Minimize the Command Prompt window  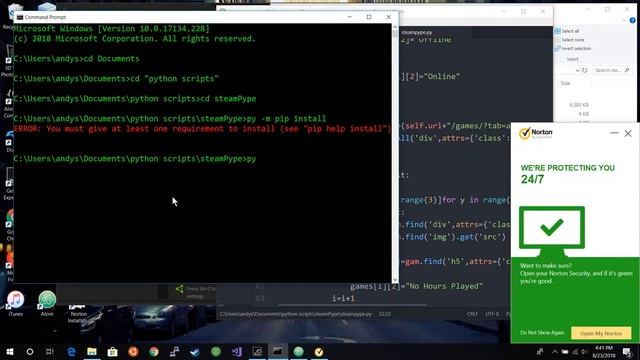point(349,17)
